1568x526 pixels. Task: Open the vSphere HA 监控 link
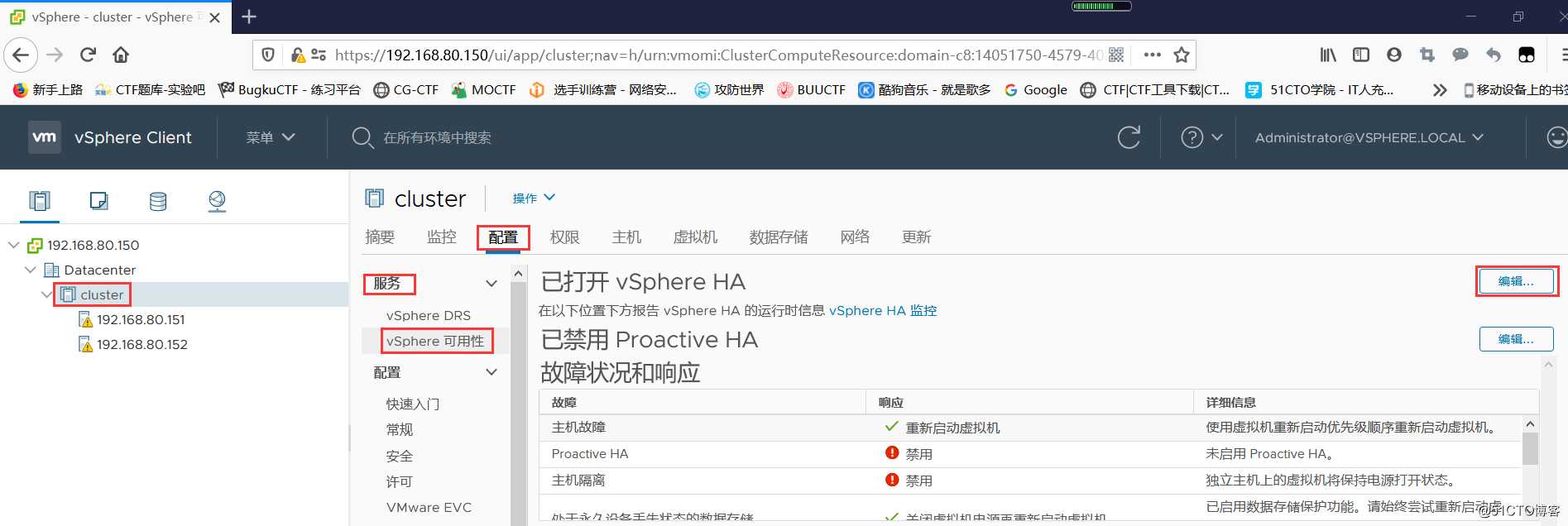coord(883,311)
